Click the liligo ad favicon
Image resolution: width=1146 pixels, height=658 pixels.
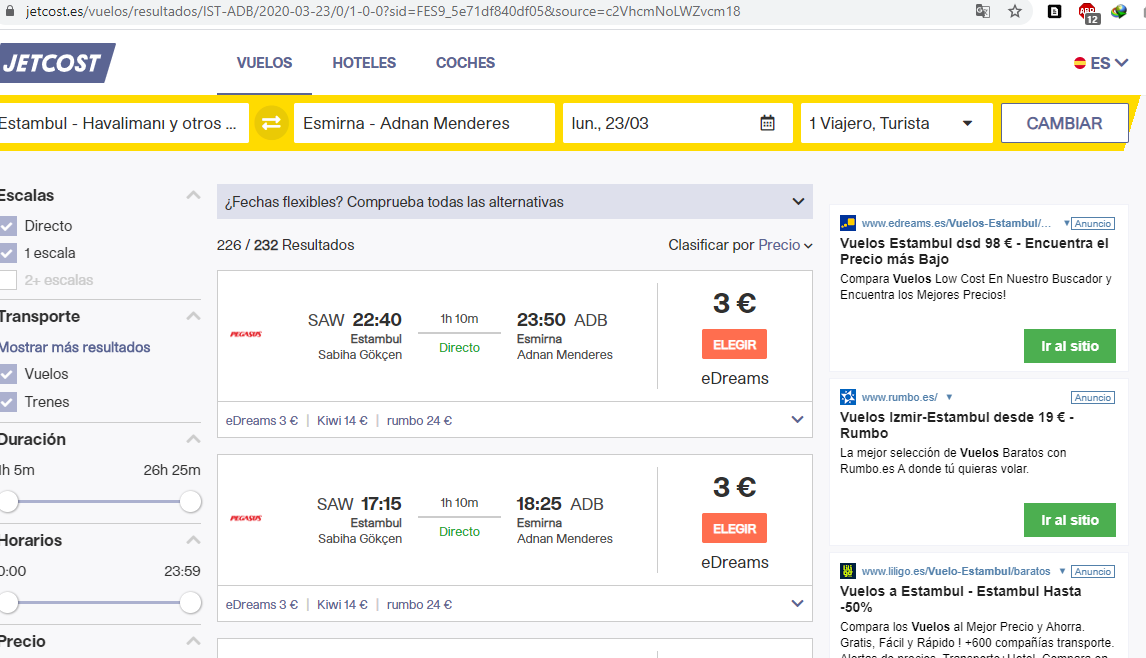point(848,571)
